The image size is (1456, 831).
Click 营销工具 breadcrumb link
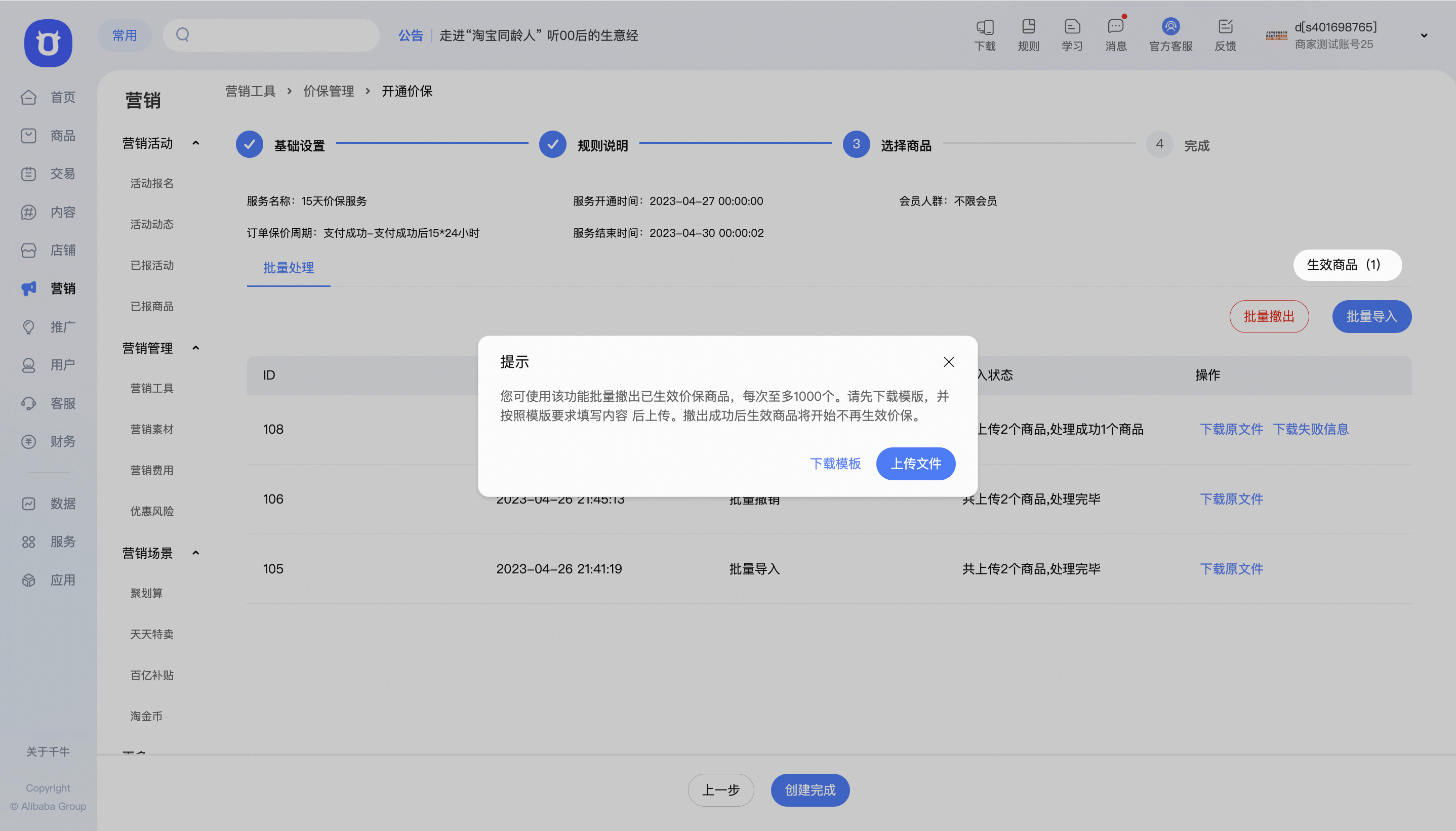[x=250, y=91]
